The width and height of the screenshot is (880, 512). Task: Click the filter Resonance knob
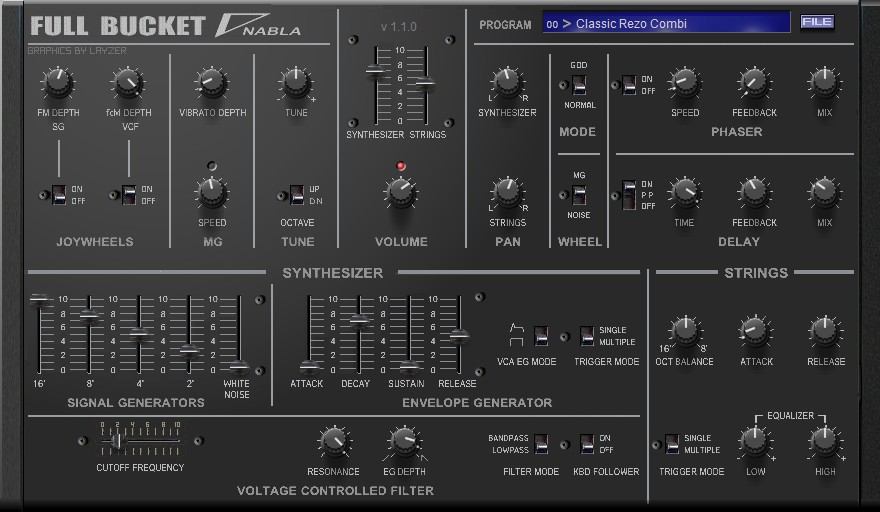pyautogui.click(x=333, y=441)
